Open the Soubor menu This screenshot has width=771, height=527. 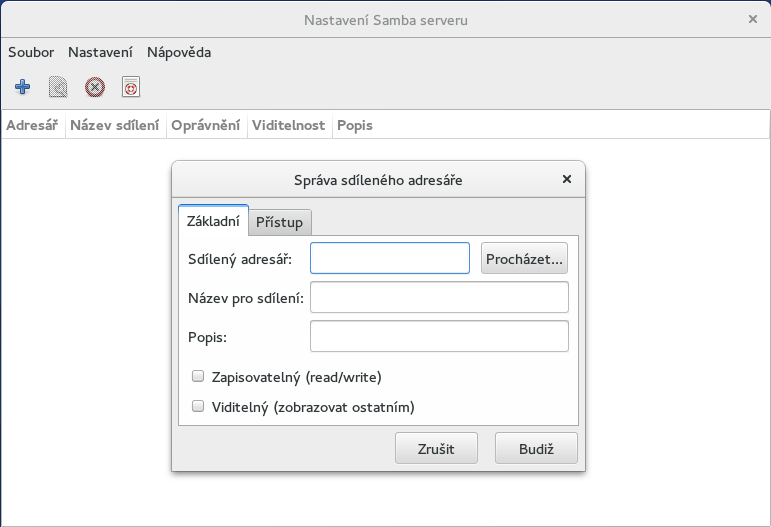pos(31,52)
